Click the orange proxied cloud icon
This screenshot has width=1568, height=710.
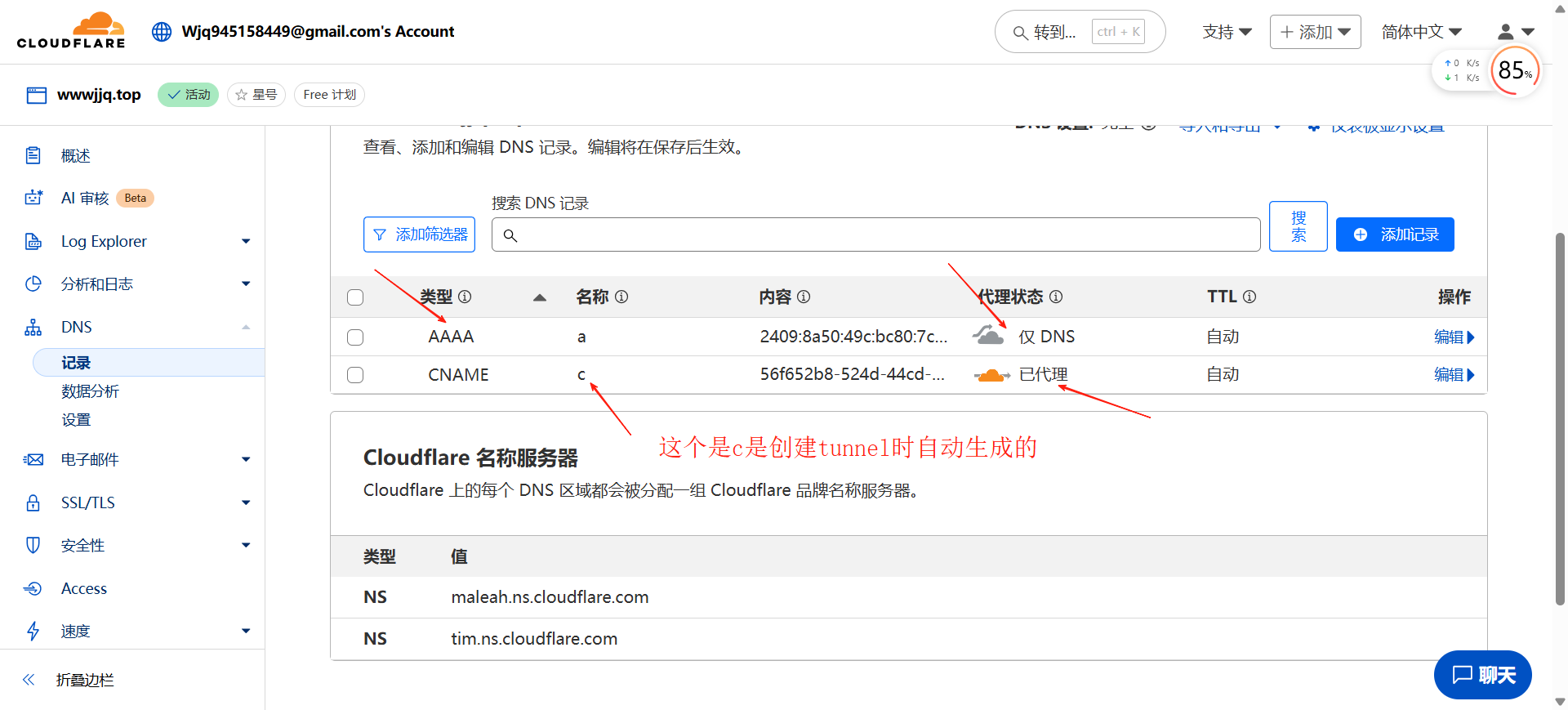click(991, 375)
